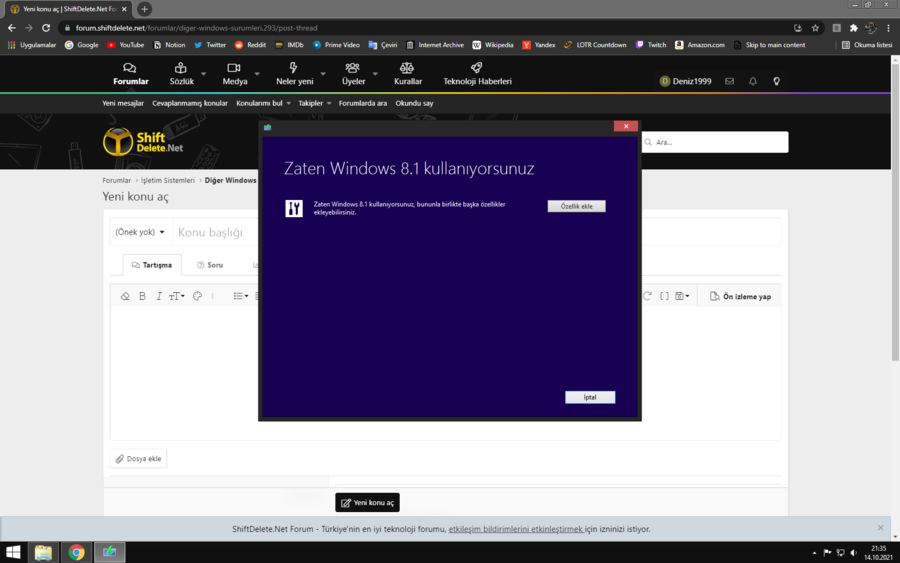
Task: Open etkileşim bildirimlerini etkinleştirmek link
Action: pyautogui.click(x=516, y=529)
